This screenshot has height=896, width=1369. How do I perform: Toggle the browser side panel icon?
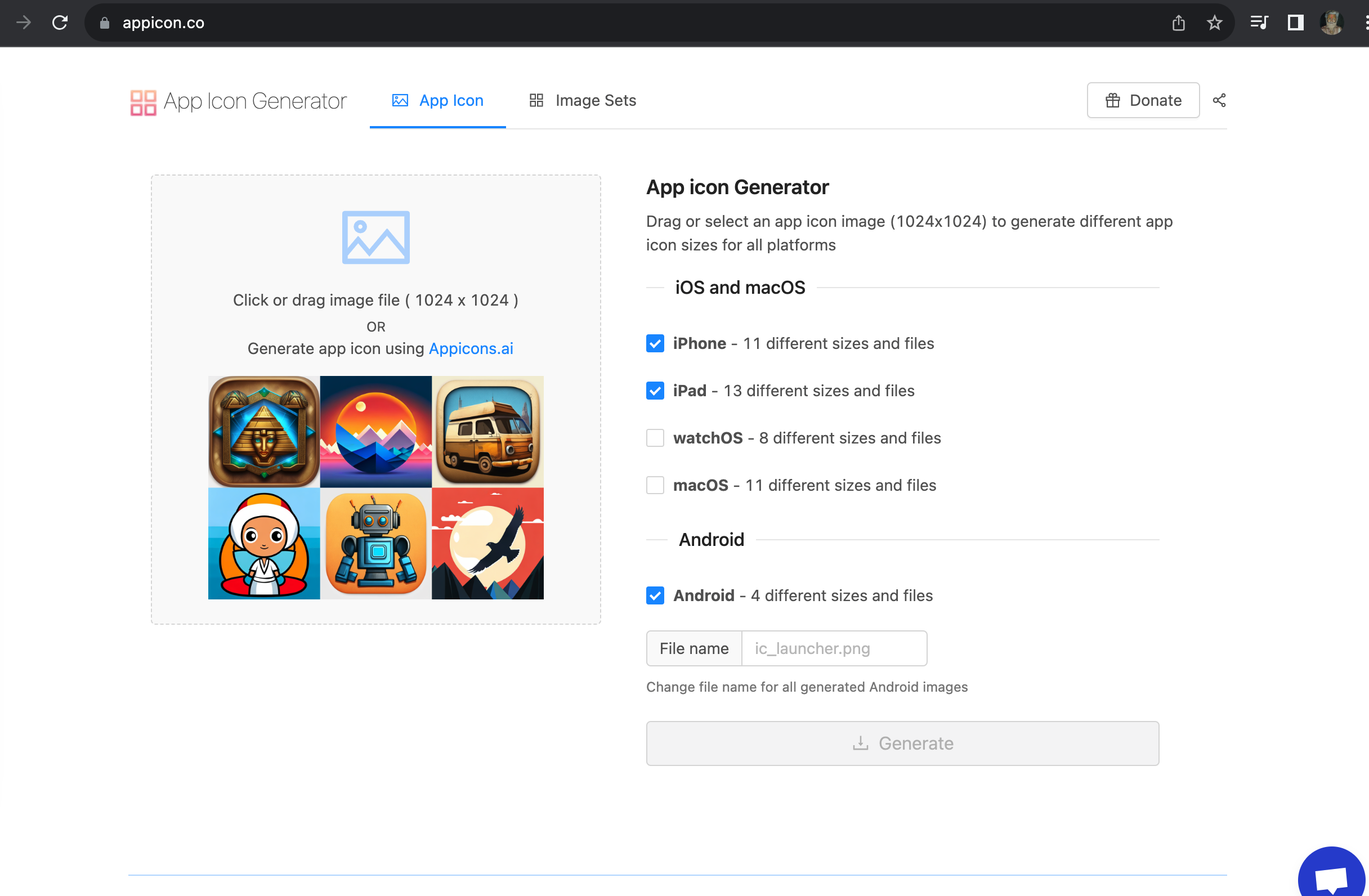1295,23
